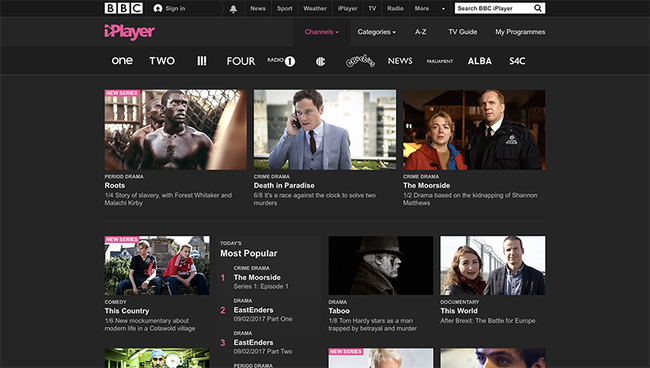This screenshot has height=368, width=650.
Task: Click the Sign in link
Action: click(x=175, y=8)
